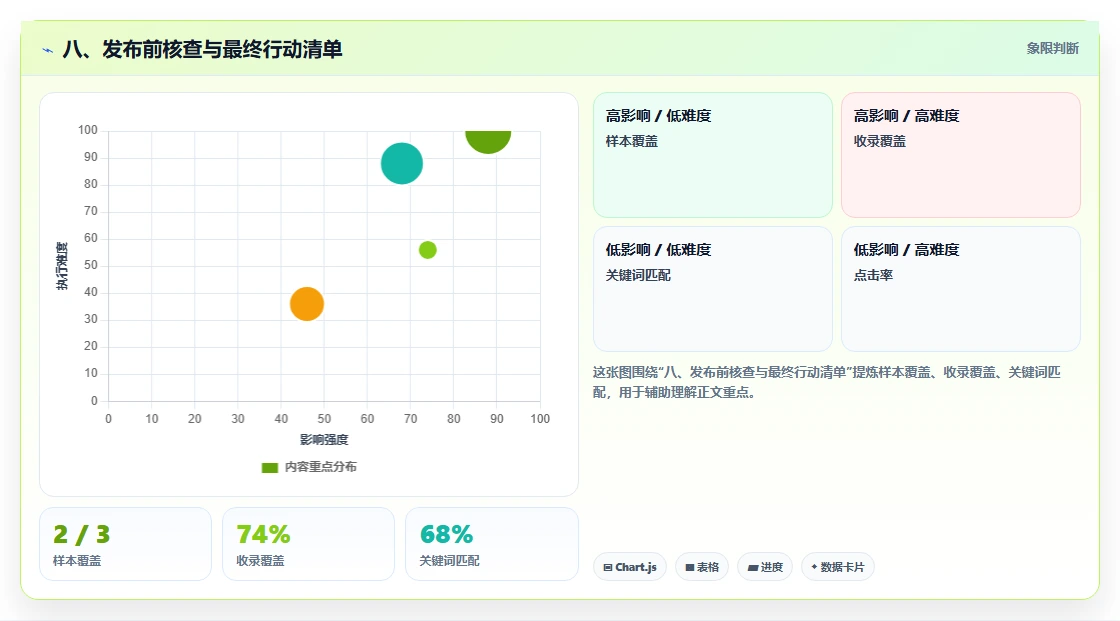The image size is (1120, 621).
Task: Click 收录覆盖 text in the pink card
Action: 879,141
